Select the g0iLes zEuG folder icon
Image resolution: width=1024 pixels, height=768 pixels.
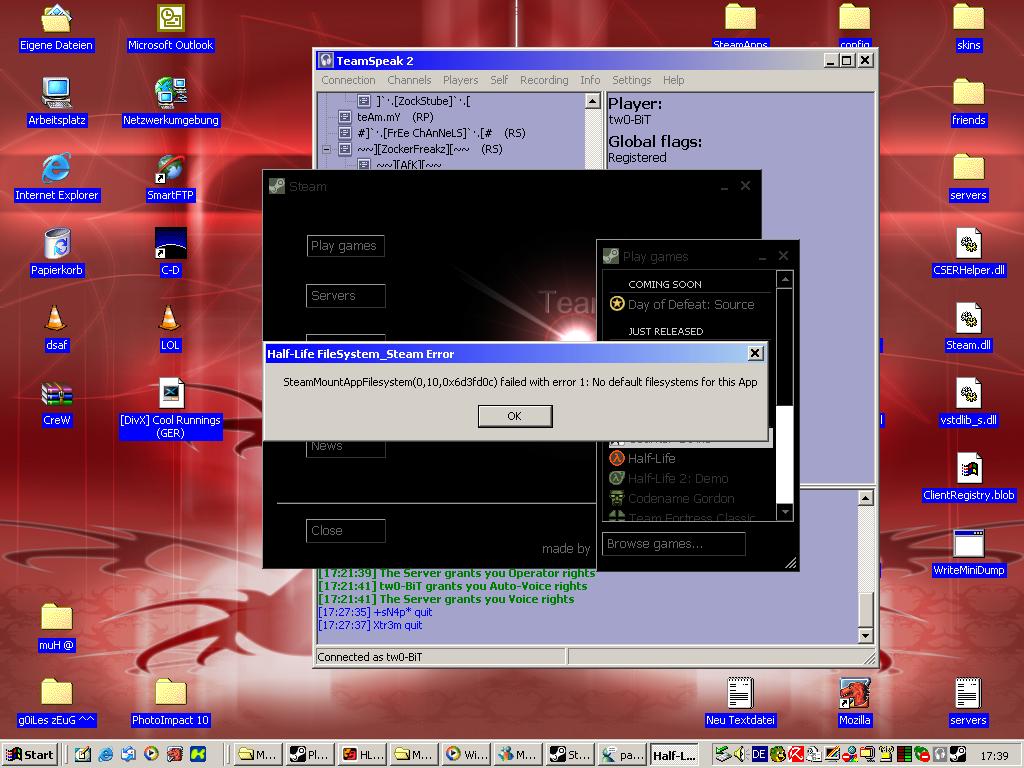(x=56, y=703)
